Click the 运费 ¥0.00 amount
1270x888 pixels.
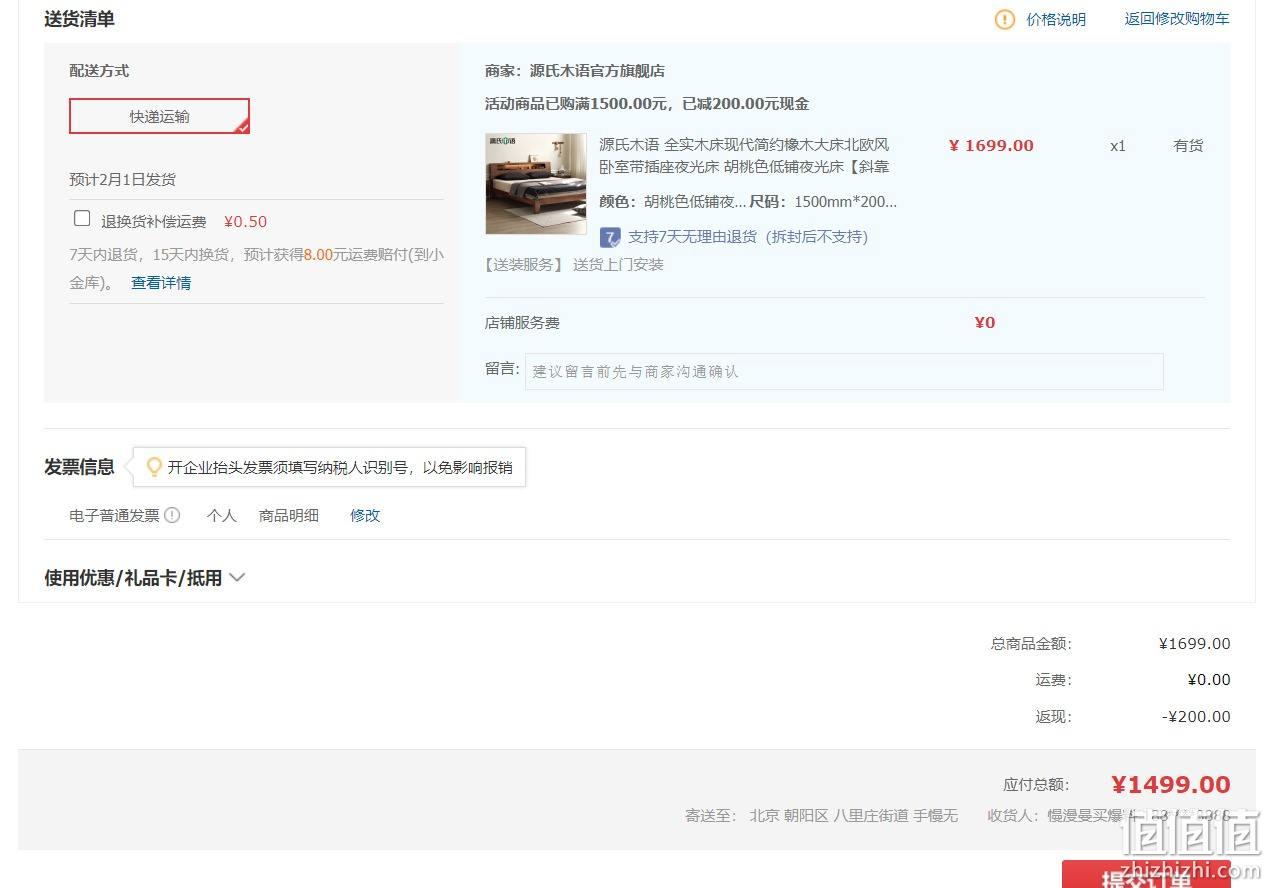click(x=1209, y=680)
